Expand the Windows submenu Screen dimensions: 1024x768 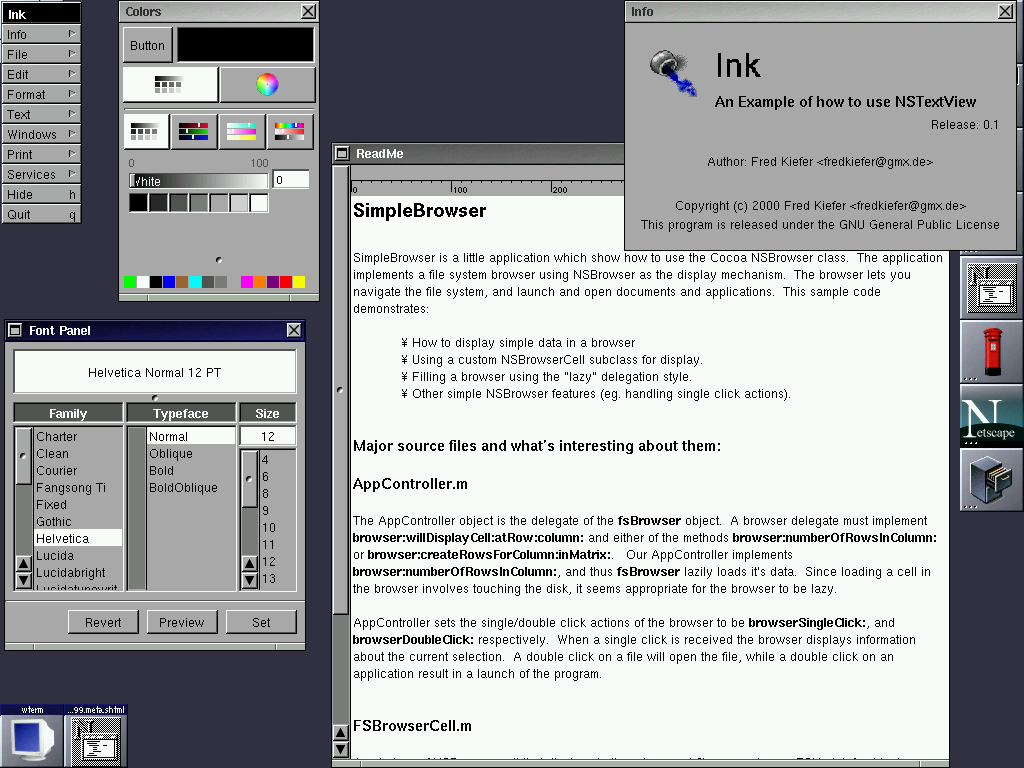tap(41, 134)
